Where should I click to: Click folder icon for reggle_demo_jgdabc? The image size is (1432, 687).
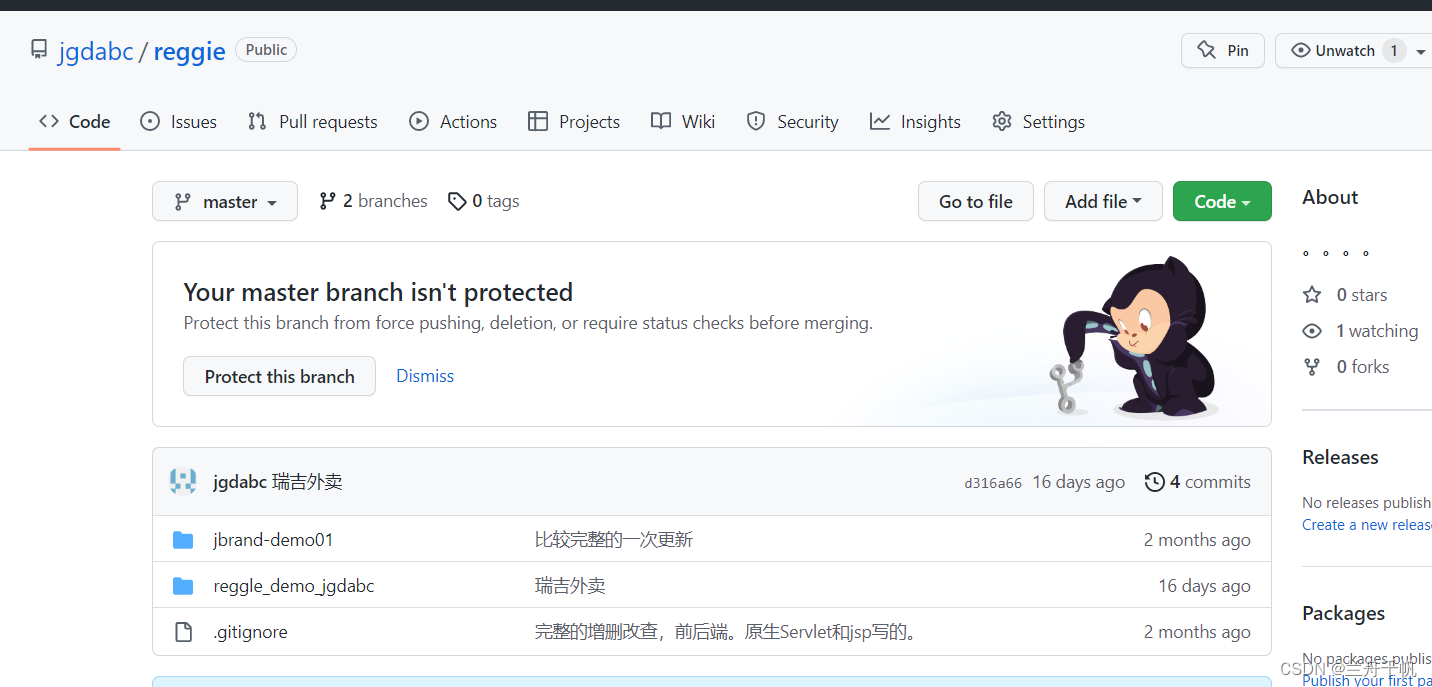coord(183,586)
